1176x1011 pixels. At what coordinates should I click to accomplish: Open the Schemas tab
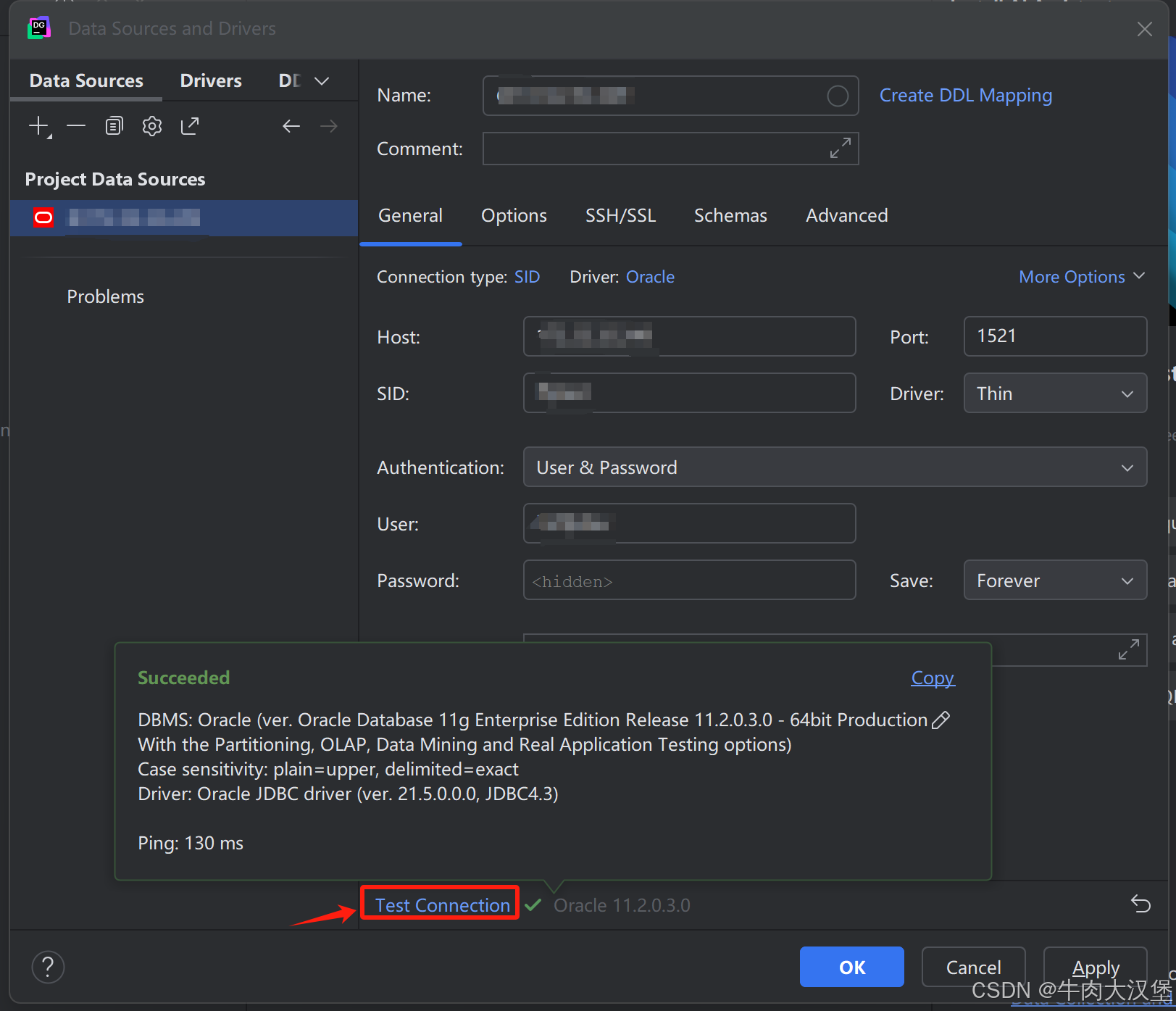[x=730, y=215]
